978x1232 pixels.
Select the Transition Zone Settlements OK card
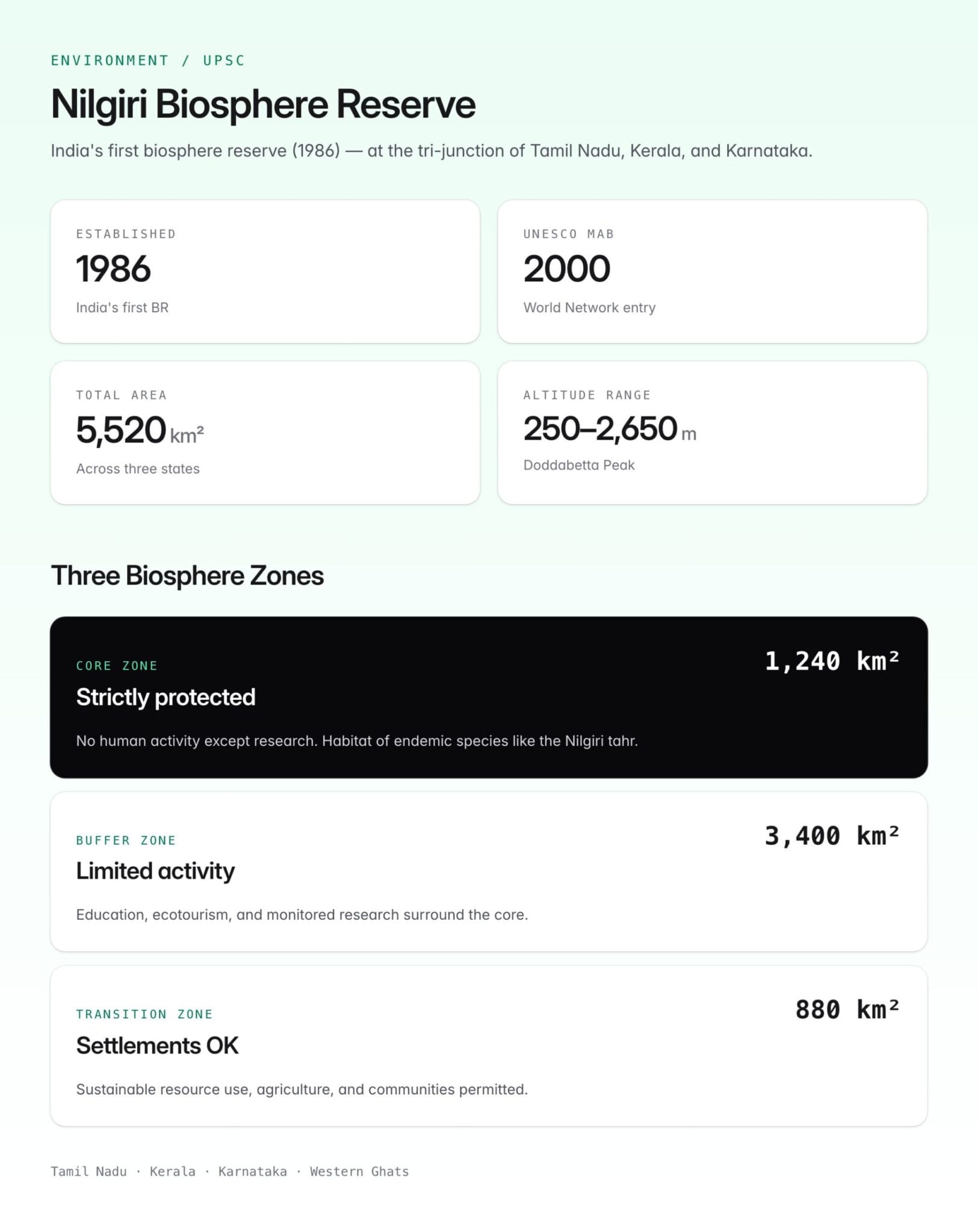(489, 1046)
